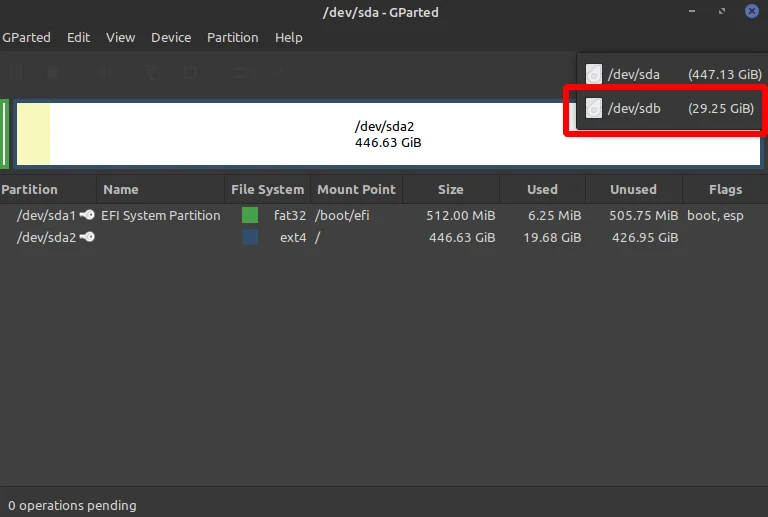Image resolution: width=768 pixels, height=517 pixels.
Task: Click the 'EFI System Partition' name cell
Action: pos(161,215)
